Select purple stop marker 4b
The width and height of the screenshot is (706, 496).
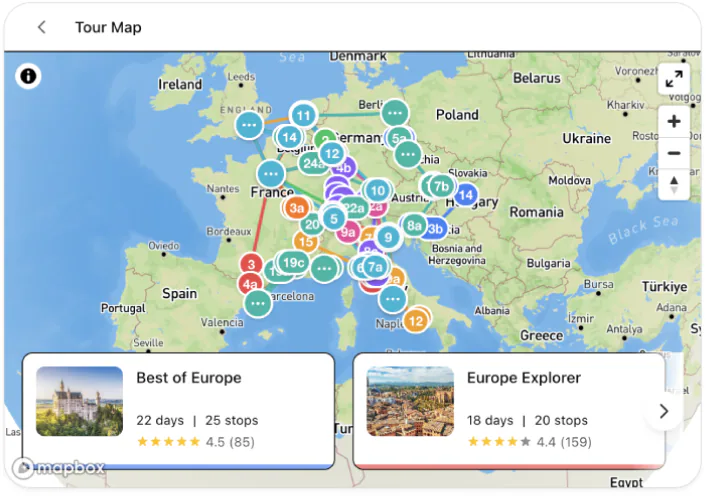[345, 168]
